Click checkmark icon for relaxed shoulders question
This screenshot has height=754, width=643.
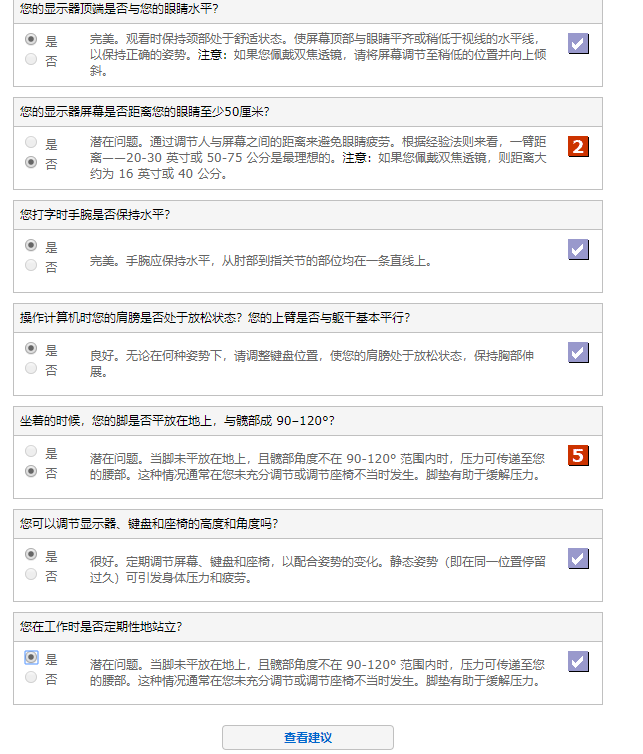(578, 352)
